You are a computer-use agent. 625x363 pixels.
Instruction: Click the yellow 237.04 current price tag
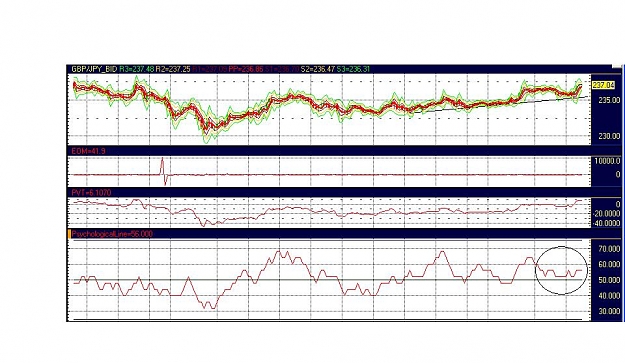tap(603, 85)
